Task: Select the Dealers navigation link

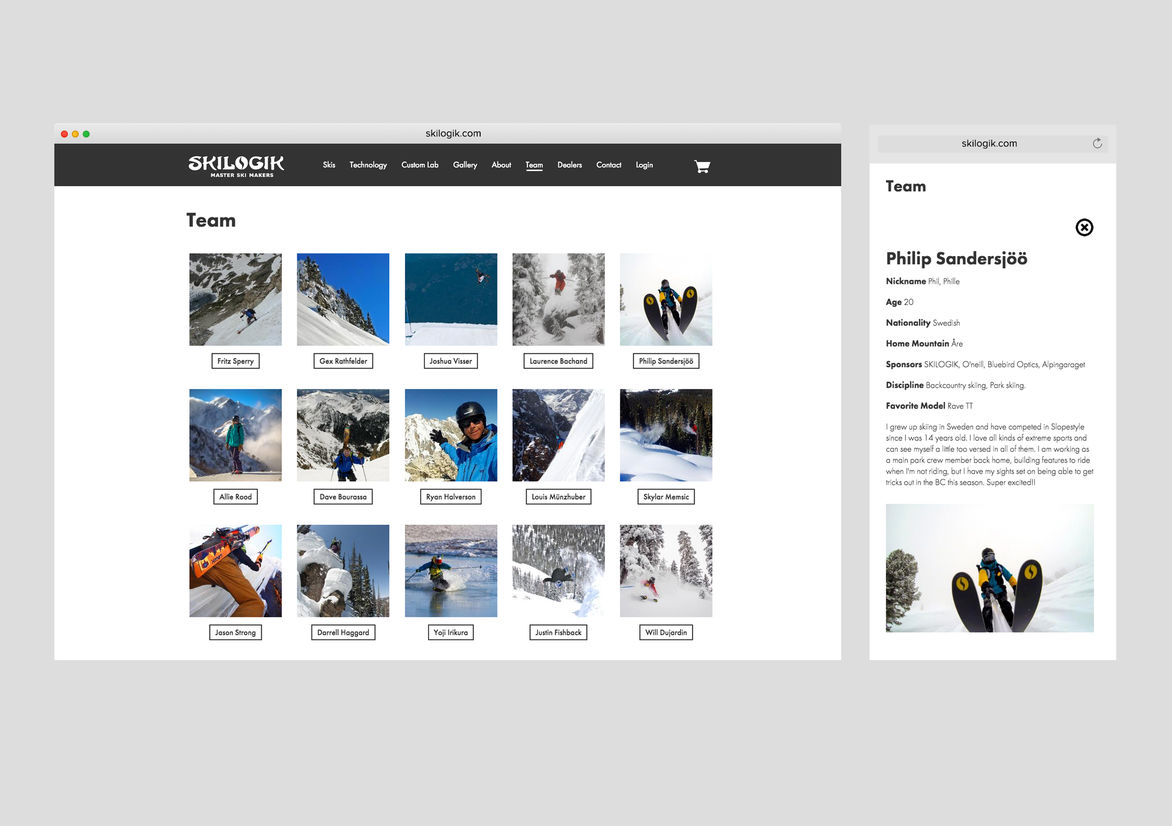Action: click(570, 165)
